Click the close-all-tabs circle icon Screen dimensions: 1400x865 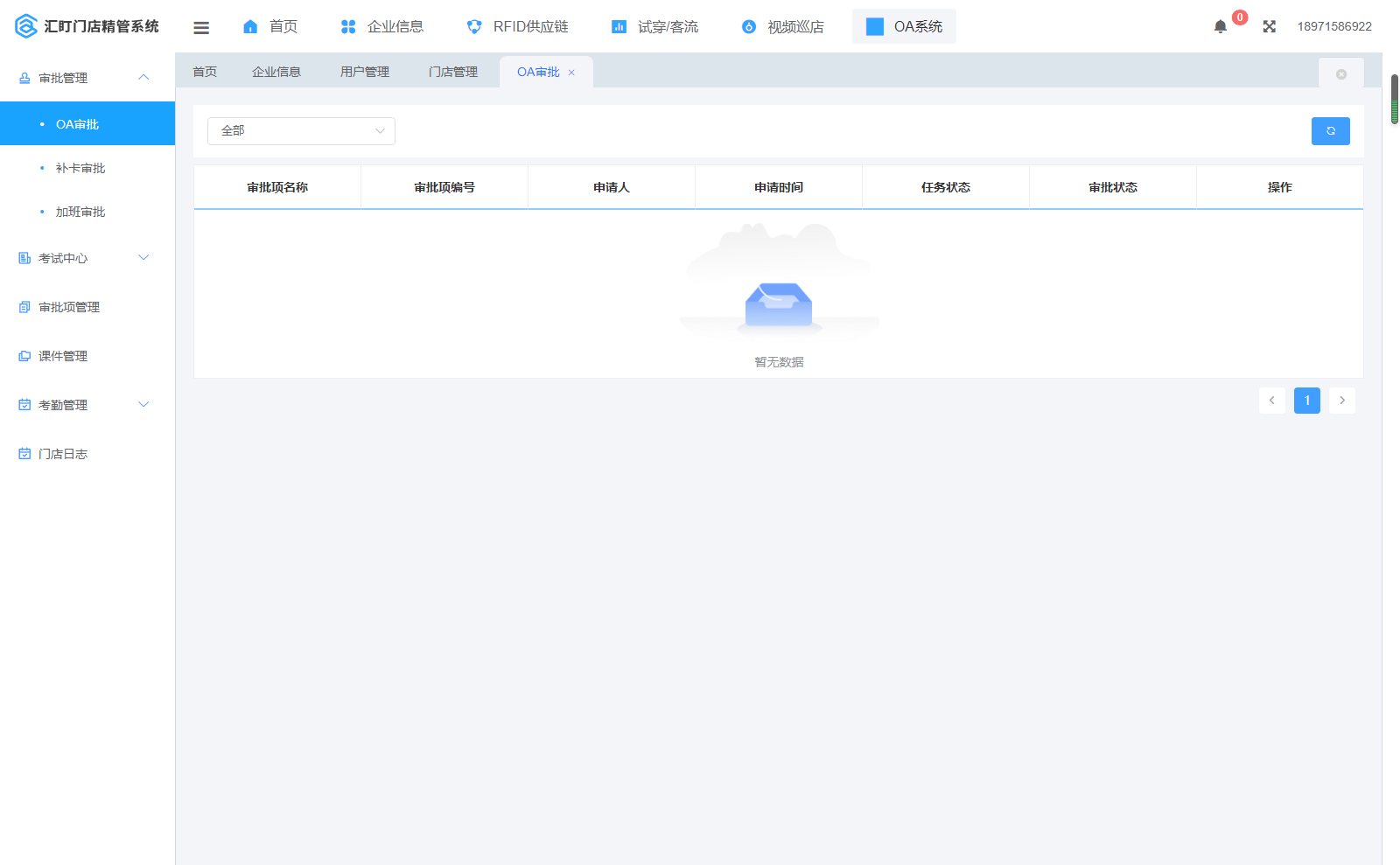[1341, 74]
